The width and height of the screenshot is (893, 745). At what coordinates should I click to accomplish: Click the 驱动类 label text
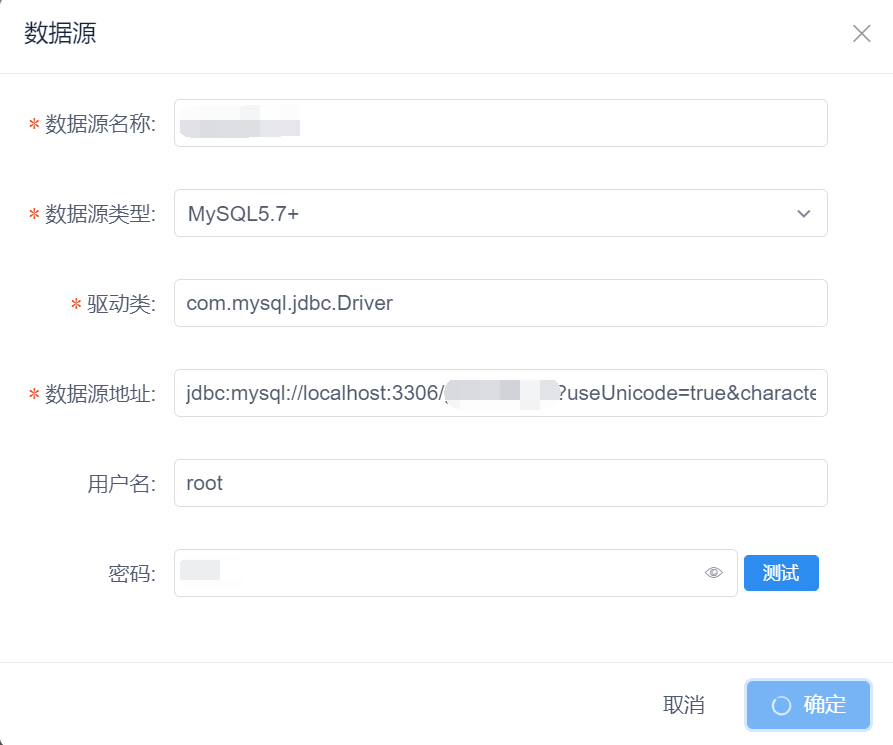pos(121,304)
